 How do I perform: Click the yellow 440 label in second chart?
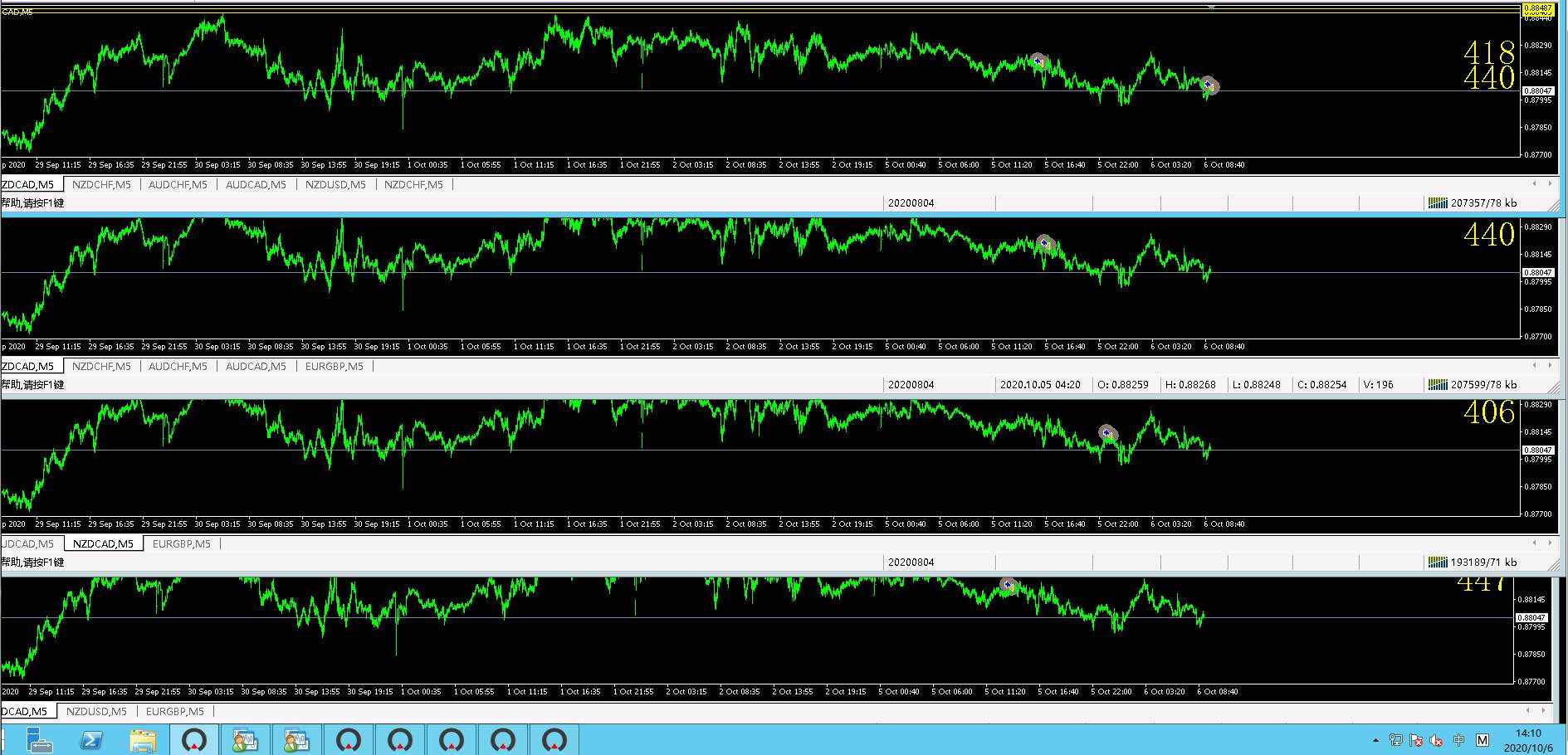tap(1489, 235)
